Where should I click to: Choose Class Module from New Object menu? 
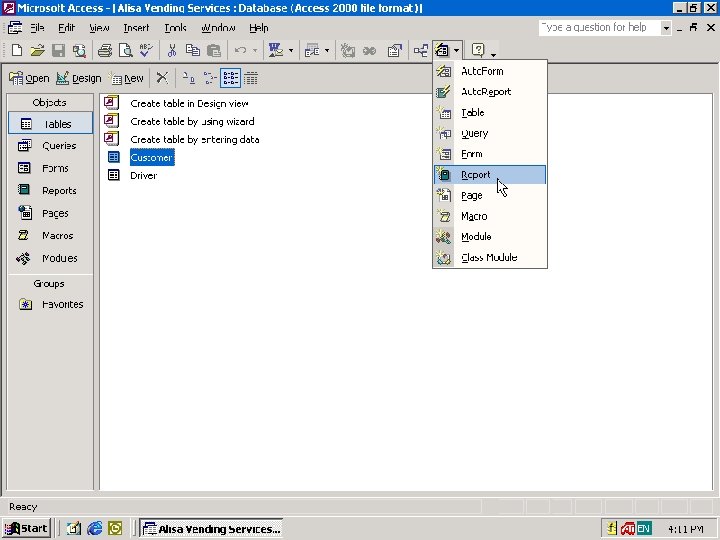[x=490, y=257]
